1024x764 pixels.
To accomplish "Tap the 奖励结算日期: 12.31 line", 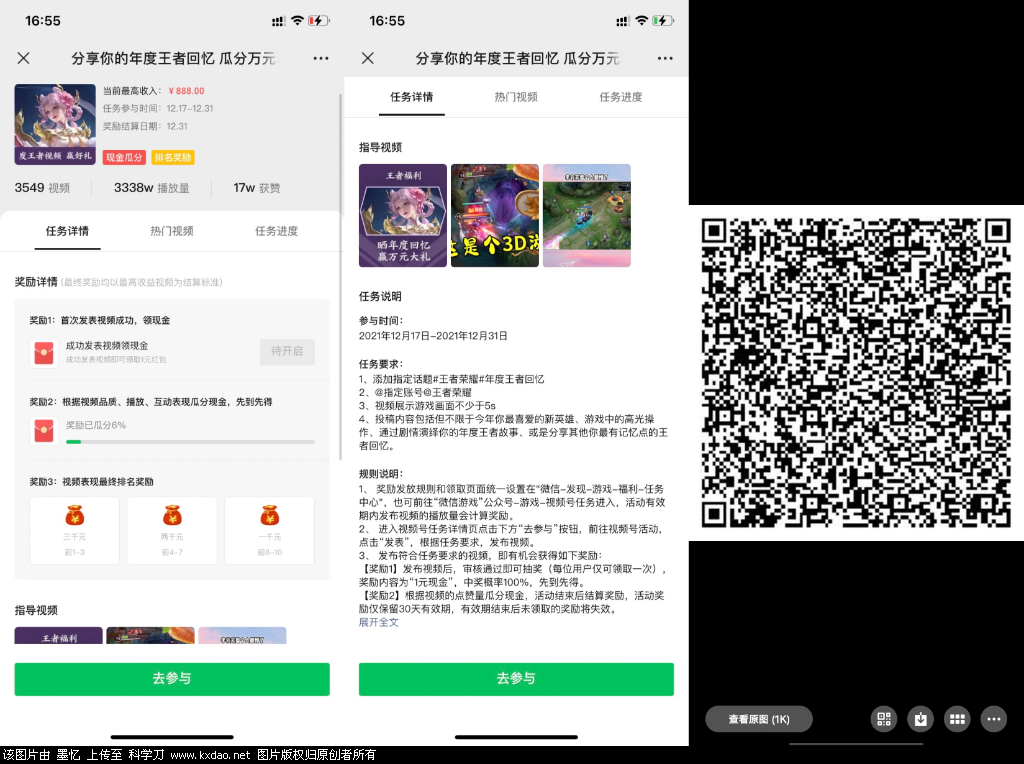I will coord(145,126).
